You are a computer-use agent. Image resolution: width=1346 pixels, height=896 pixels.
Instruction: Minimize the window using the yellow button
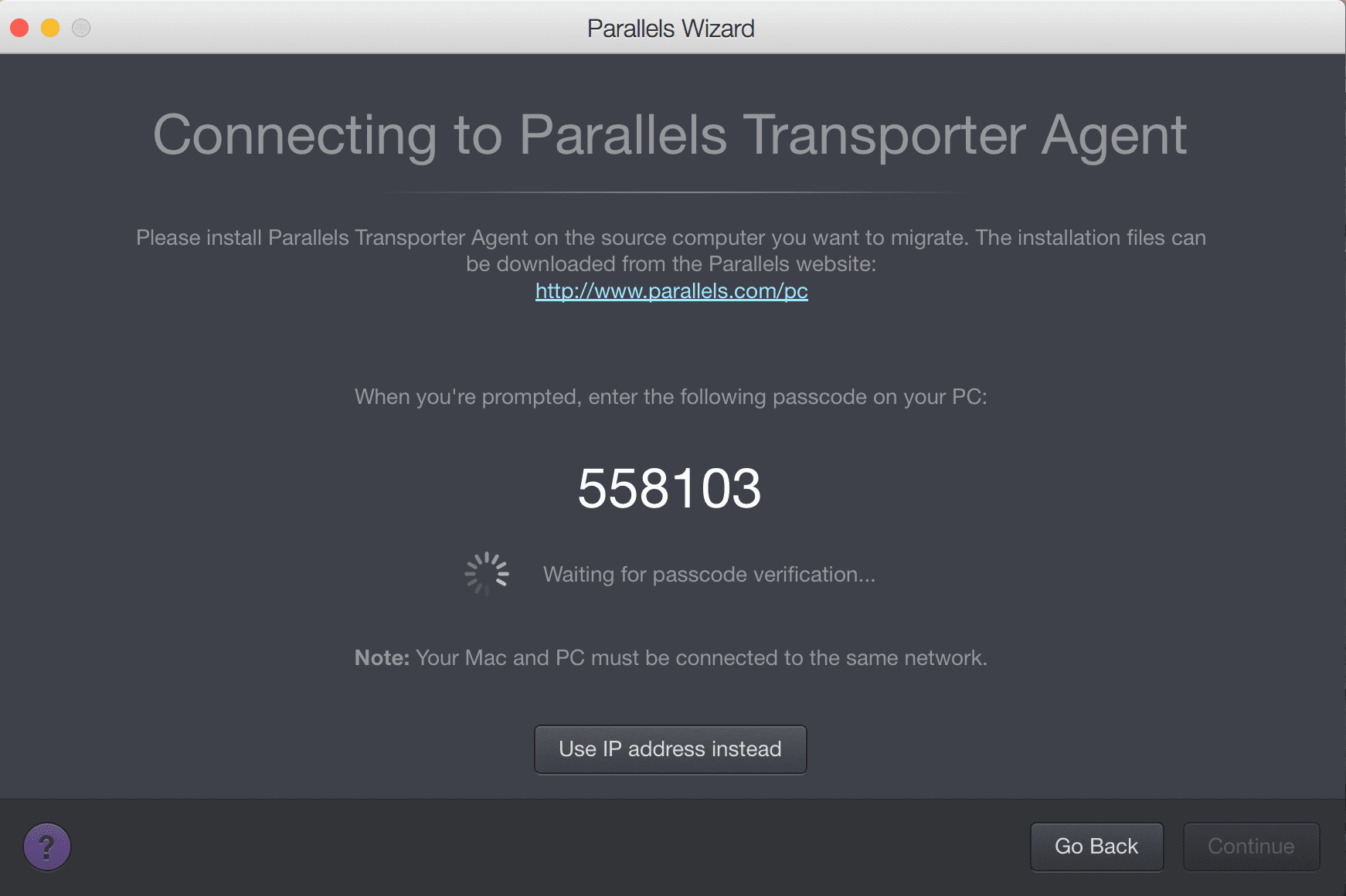[50, 28]
